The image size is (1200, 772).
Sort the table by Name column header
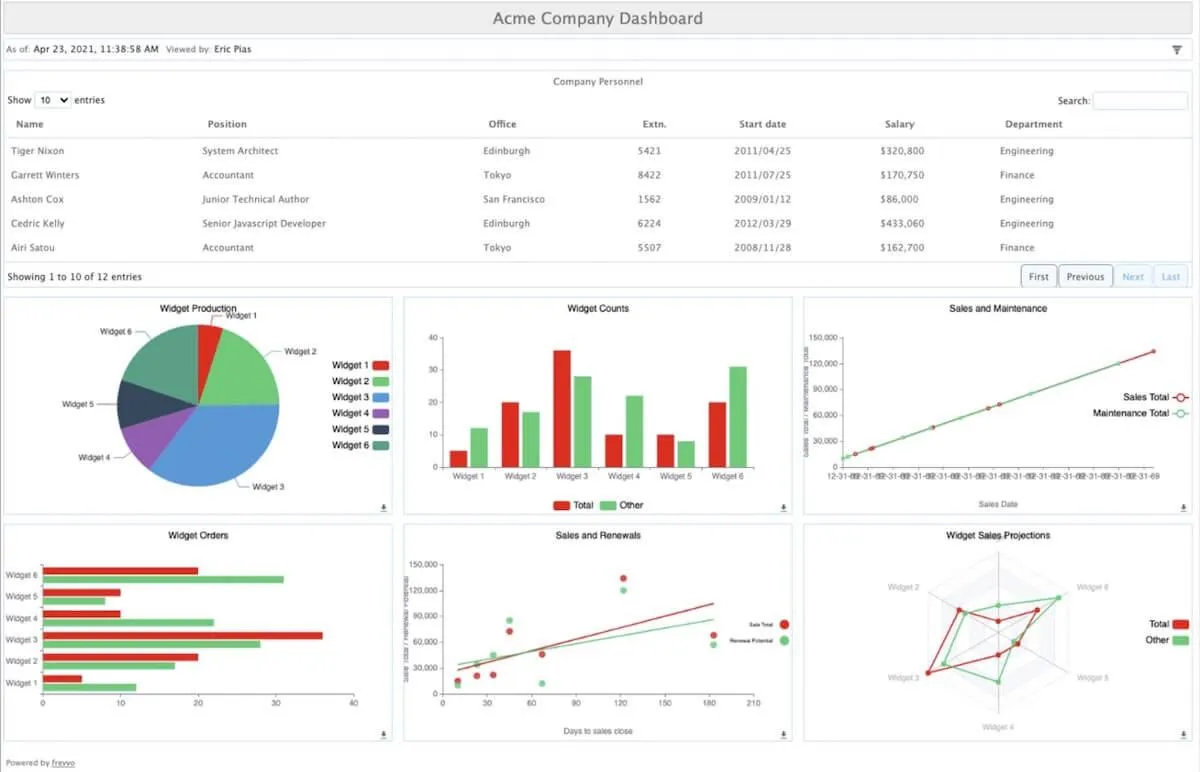(30, 124)
